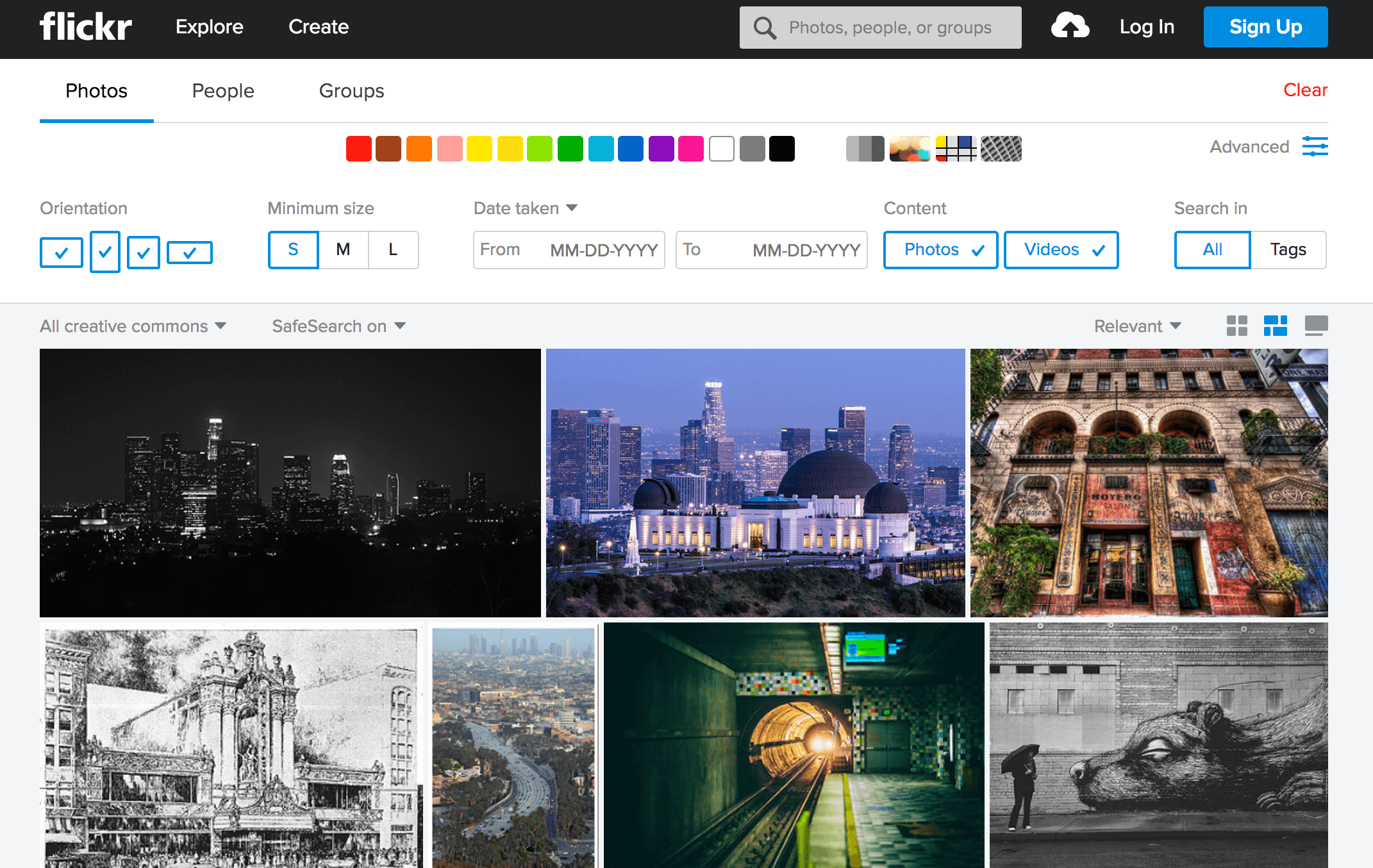Open the SafeSearch on dropdown
Image resolution: width=1373 pixels, height=868 pixels.
[338, 326]
